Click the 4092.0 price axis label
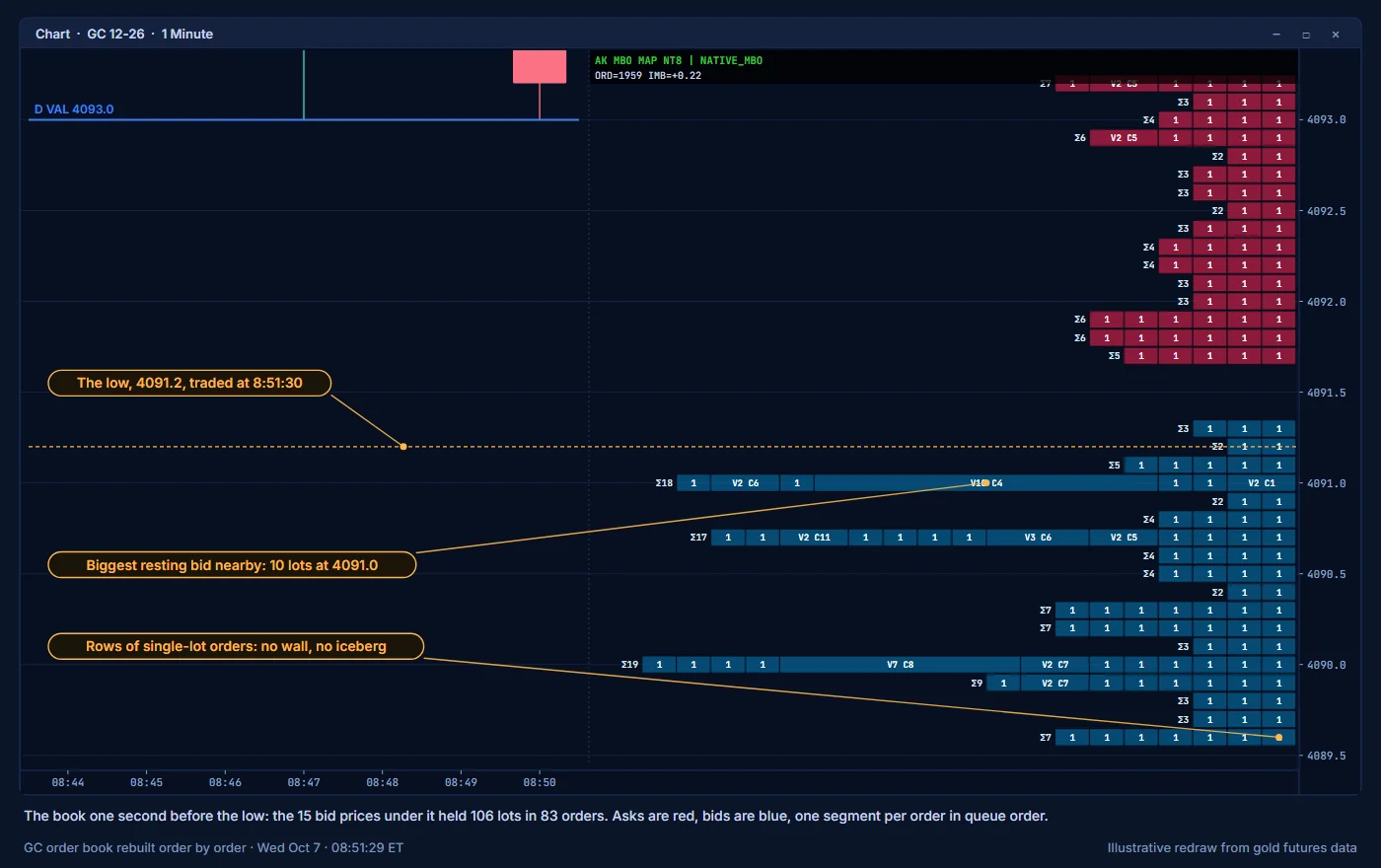1381x868 pixels. (x=1327, y=302)
